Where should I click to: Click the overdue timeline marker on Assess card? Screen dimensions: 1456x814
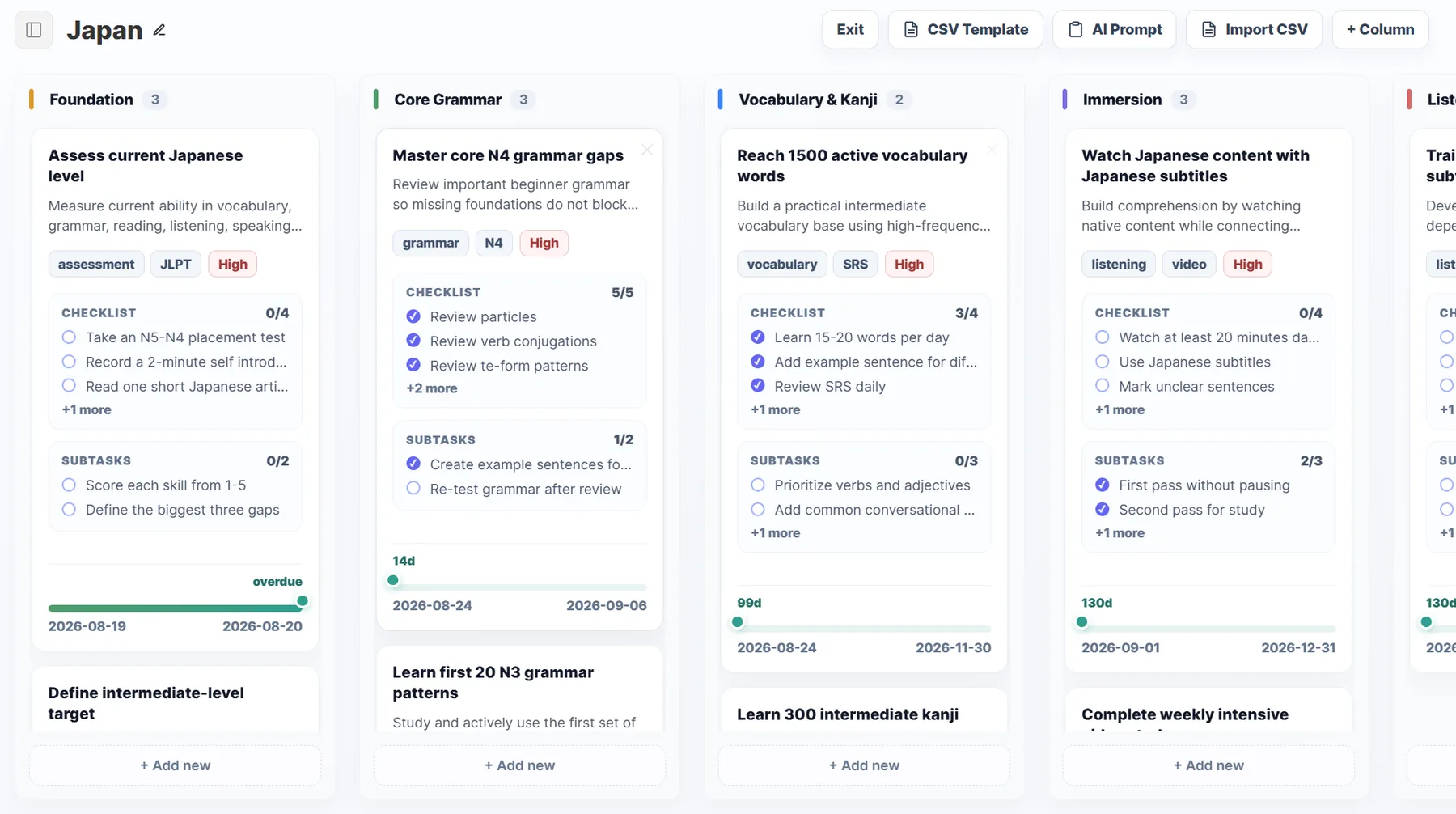pyautogui.click(x=303, y=601)
